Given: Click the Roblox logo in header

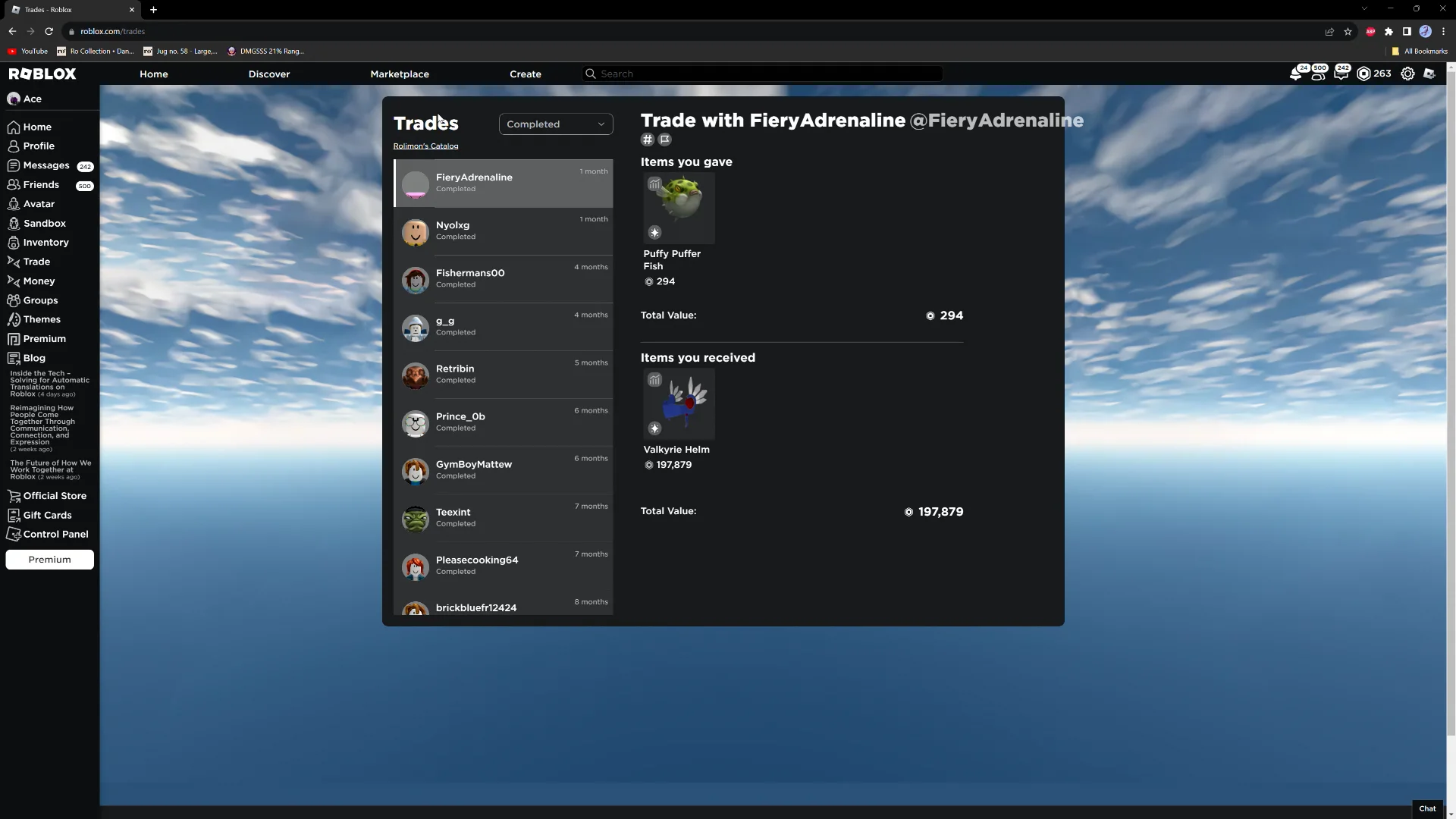Looking at the screenshot, I should [42, 74].
